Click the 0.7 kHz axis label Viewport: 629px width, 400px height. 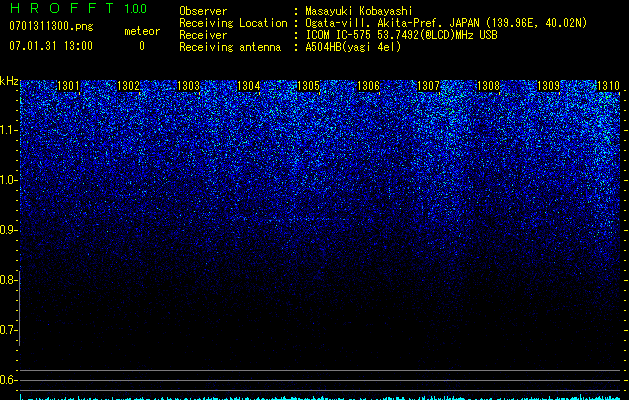pos(8,330)
